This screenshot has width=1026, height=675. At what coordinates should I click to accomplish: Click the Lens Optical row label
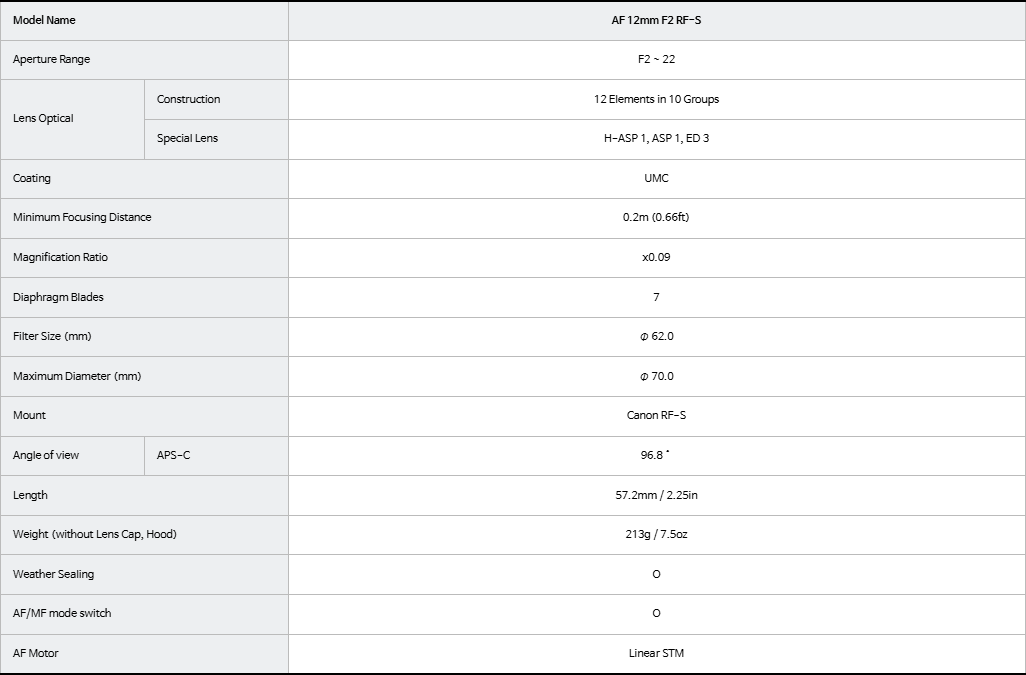click(x=43, y=118)
